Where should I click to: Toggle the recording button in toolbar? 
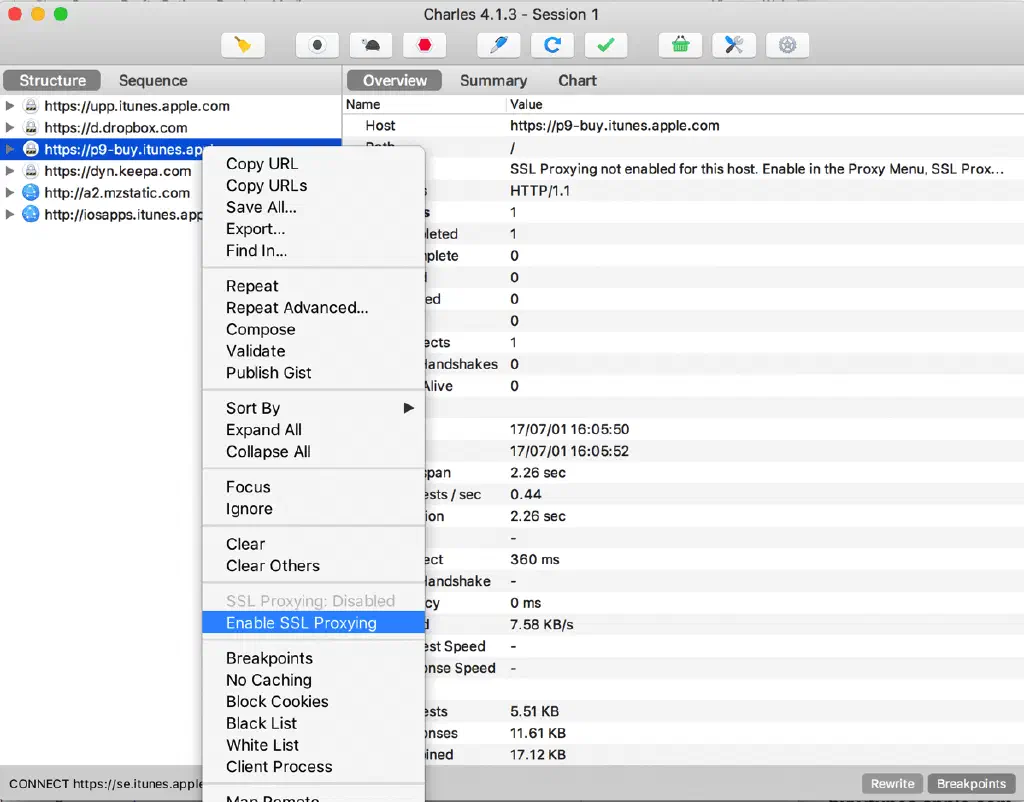tap(317, 45)
